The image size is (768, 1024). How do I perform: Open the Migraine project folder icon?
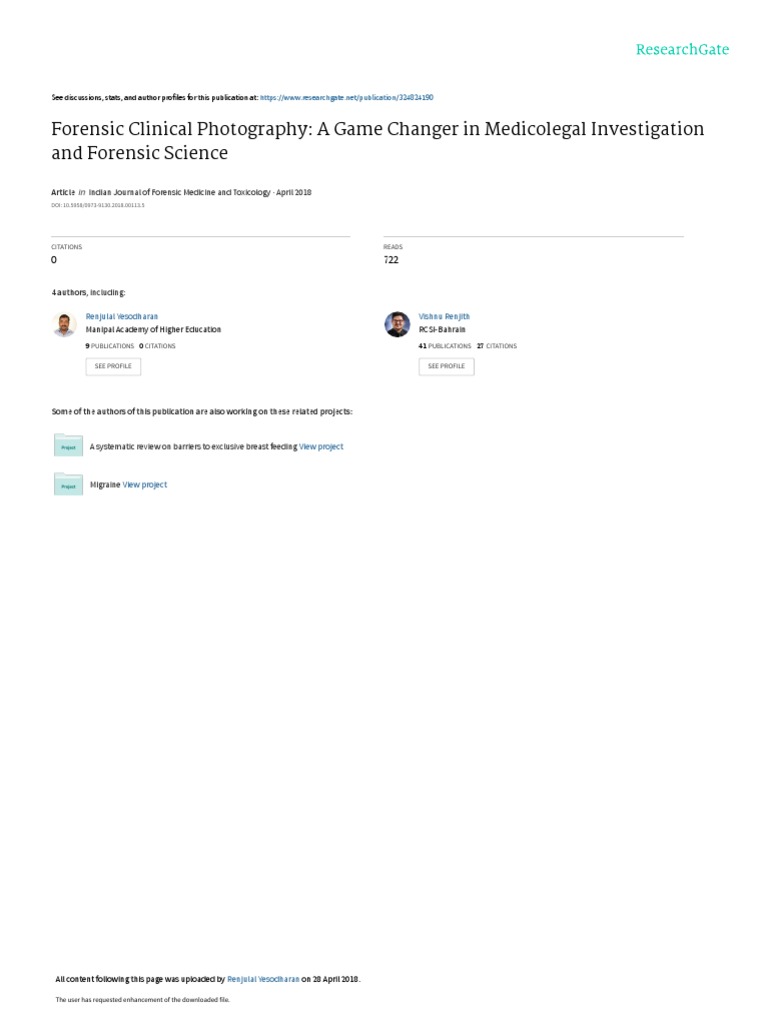tap(68, 484)
